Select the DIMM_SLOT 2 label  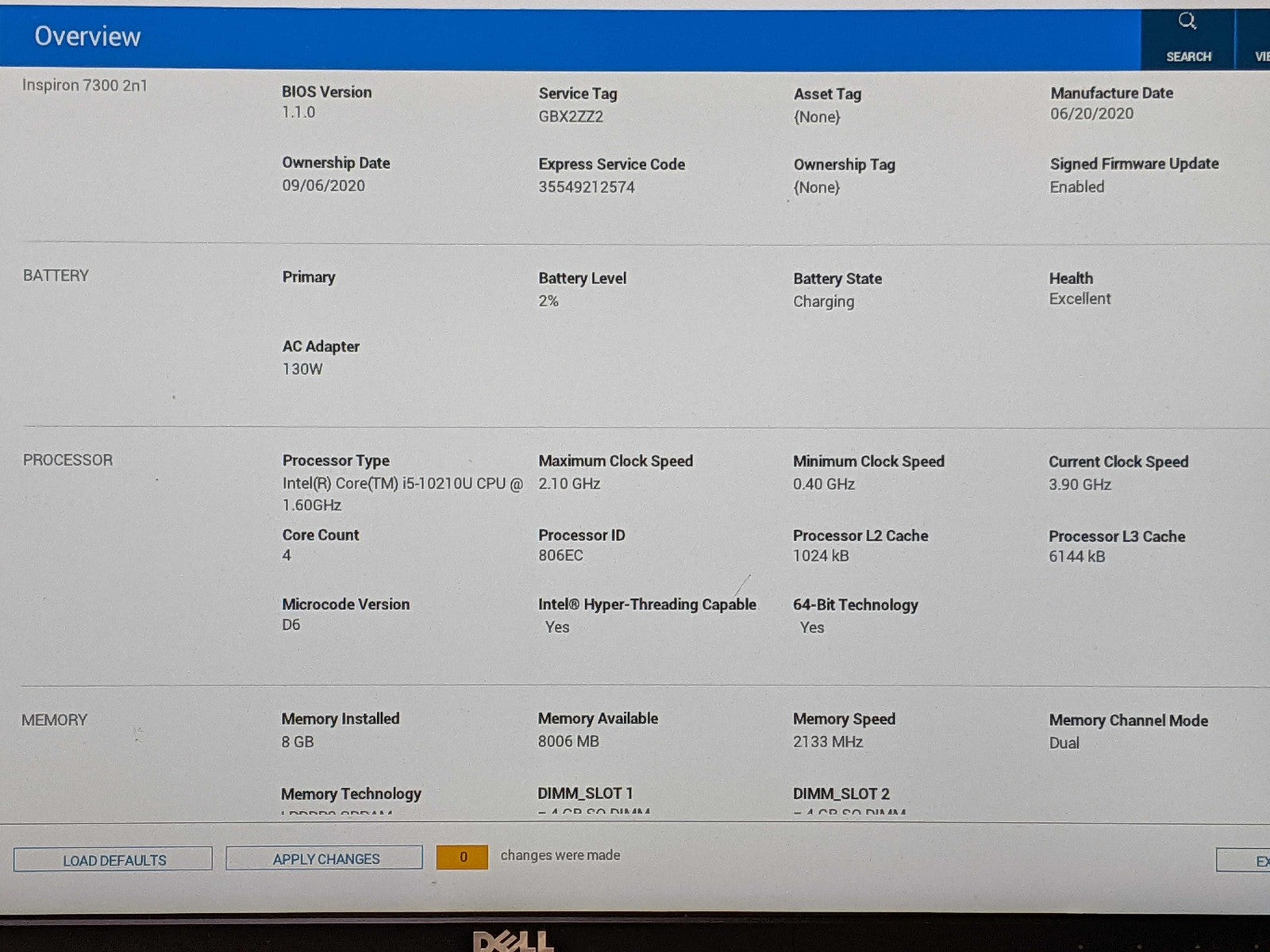[x=841, y=794]
